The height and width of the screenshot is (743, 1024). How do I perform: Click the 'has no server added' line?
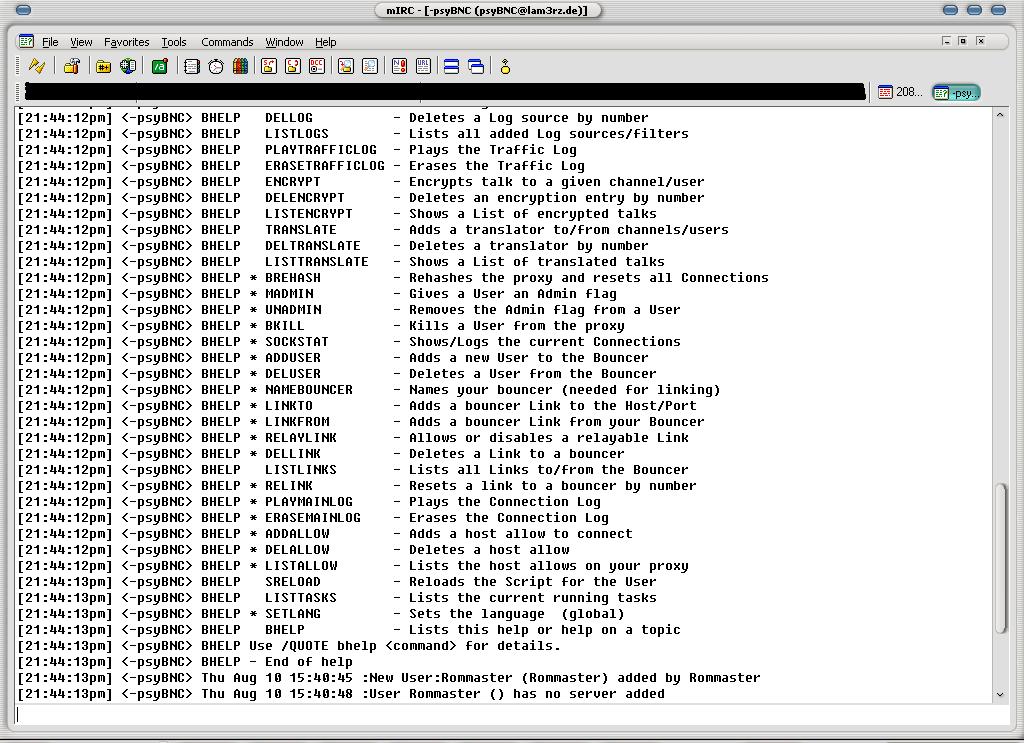point(341,693)
